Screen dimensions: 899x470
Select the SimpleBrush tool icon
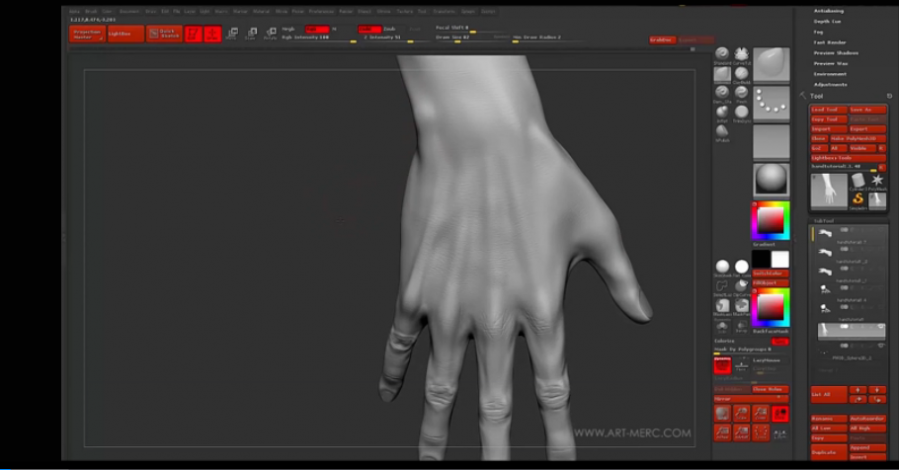point(857,197)
